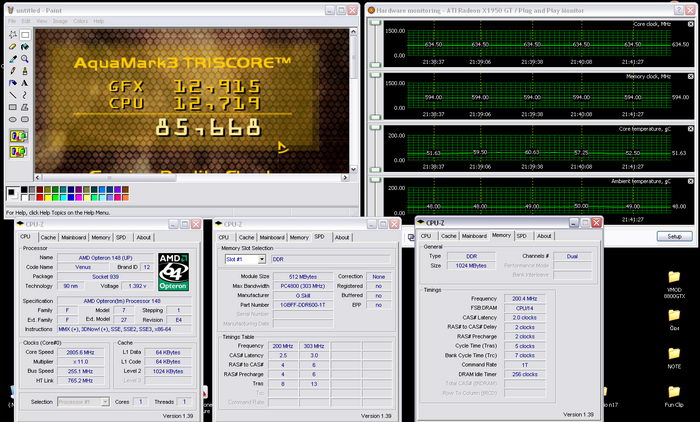Activate the Magnifier tool in Paint
Viewport: 700px width, 422px height.
(25, 58)
